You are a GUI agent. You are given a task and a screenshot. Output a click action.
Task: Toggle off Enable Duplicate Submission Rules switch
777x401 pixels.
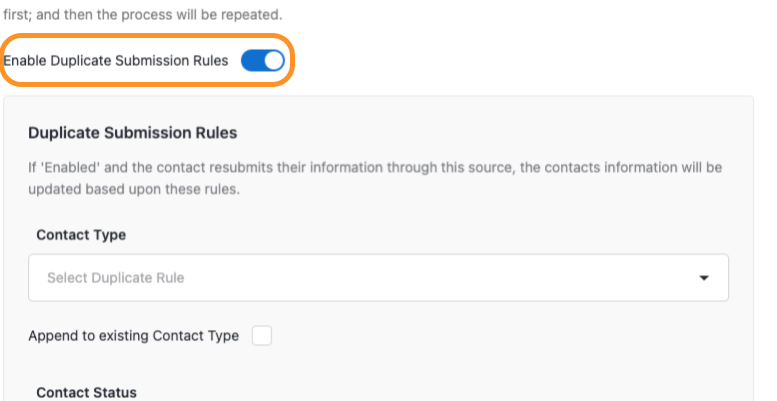coord(263,61)
